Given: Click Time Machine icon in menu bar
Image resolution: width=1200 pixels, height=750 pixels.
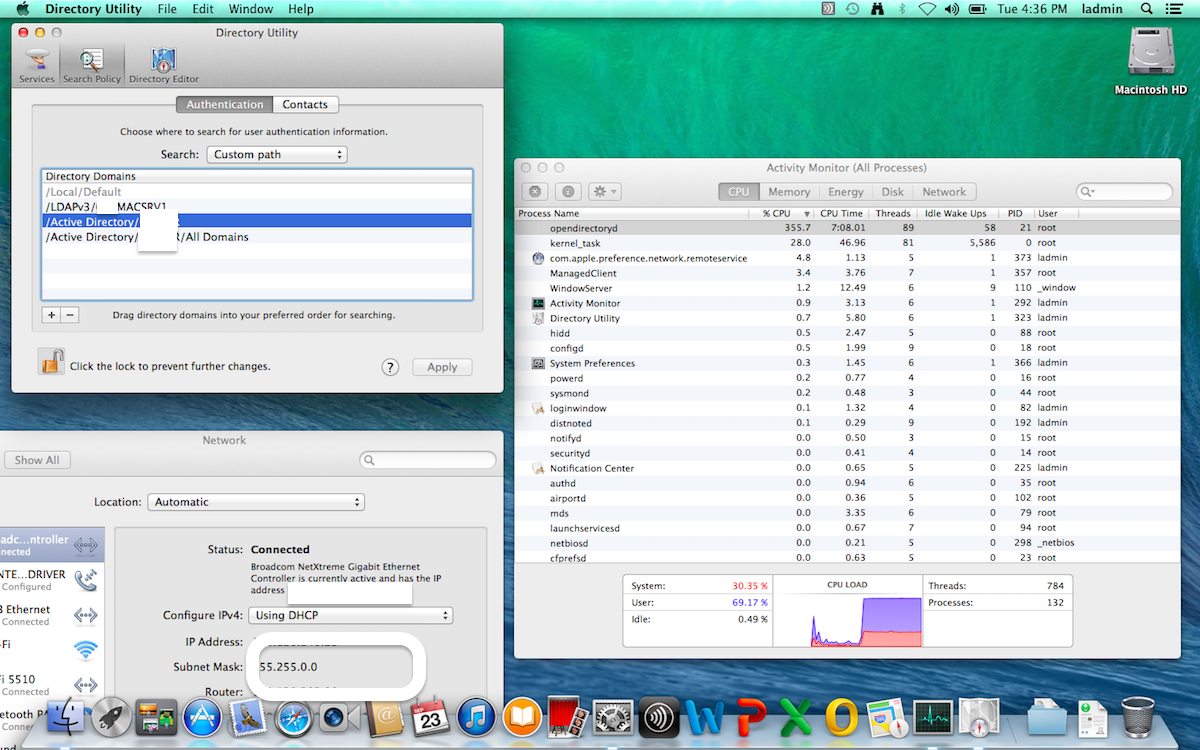Looking at the screenshot, I should pyautogui.click(x=852, y=9).
